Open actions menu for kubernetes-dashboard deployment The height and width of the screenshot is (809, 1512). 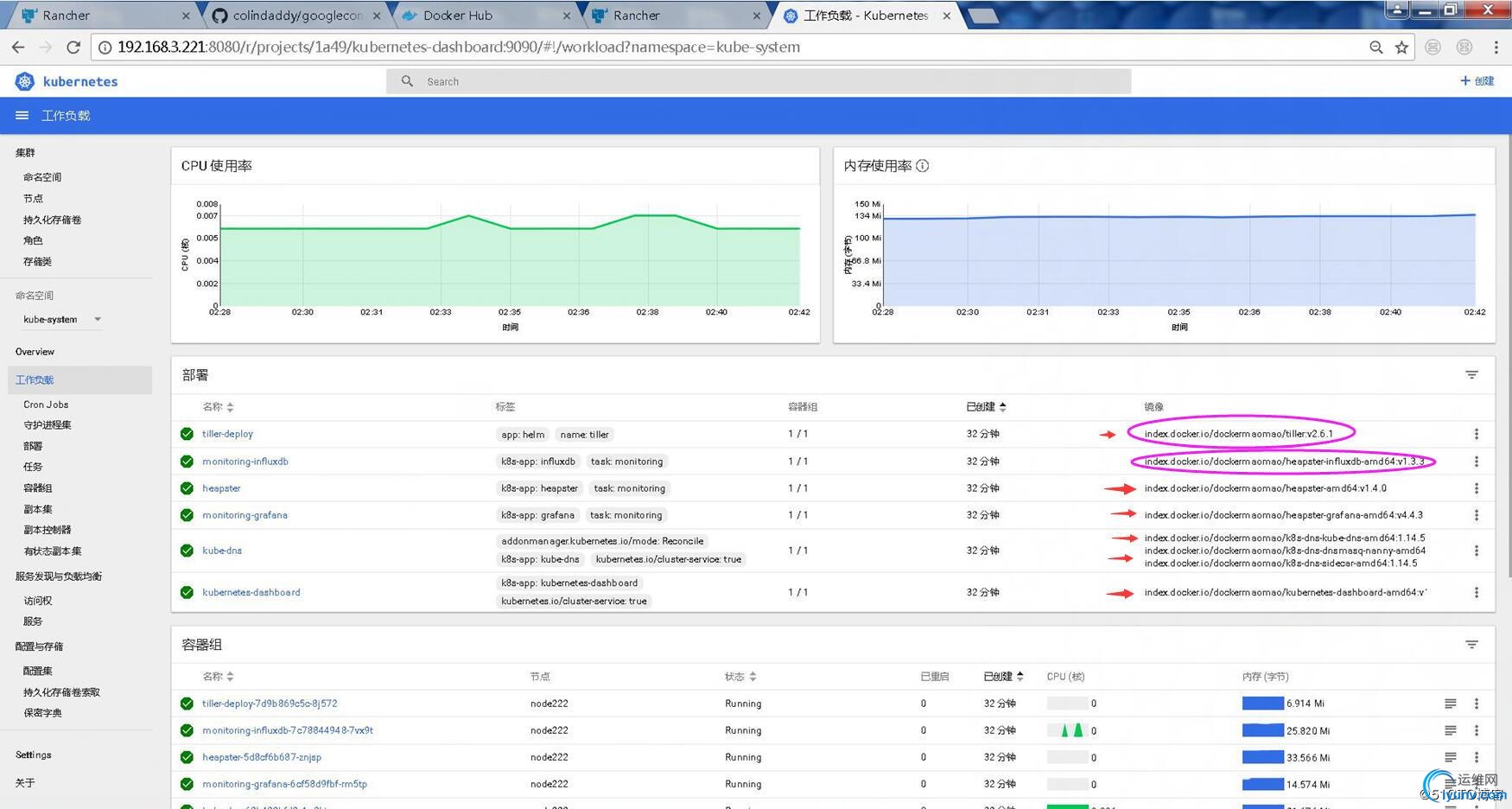tap(1476, 592)
